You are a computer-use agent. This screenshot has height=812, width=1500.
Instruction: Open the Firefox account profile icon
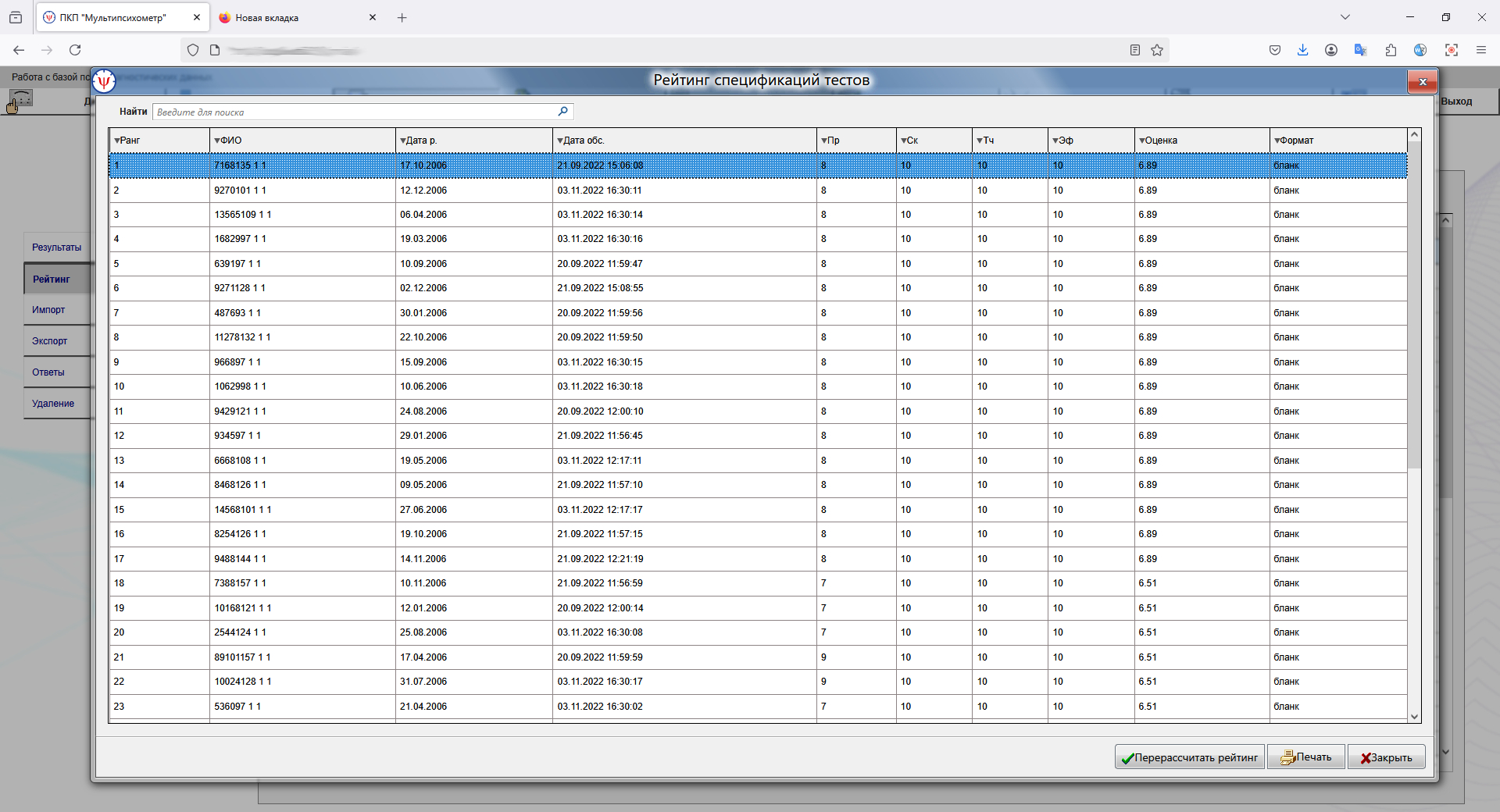[x=1331, y=50]
